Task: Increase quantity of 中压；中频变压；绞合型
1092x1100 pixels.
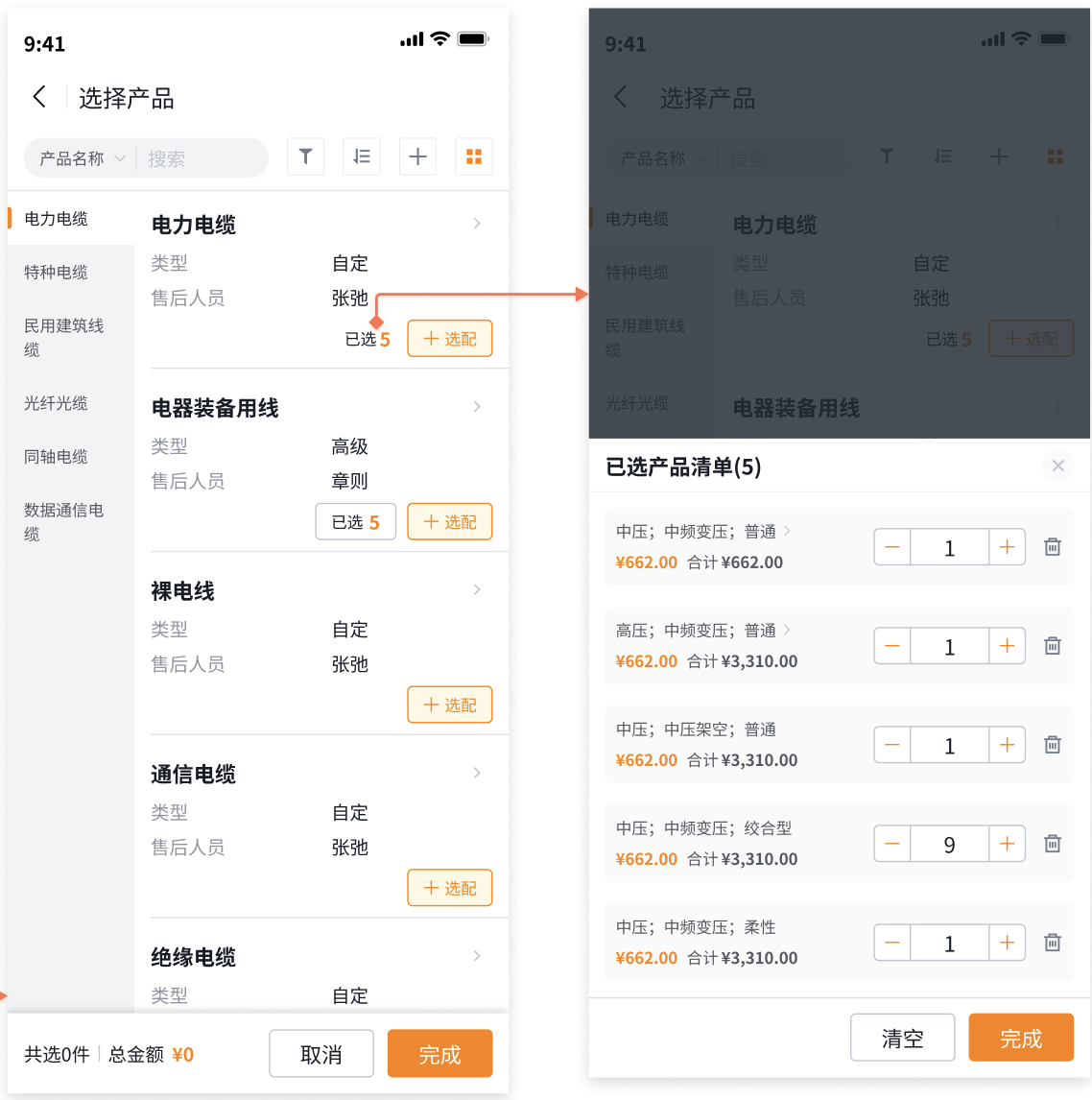Action: 1008,844
